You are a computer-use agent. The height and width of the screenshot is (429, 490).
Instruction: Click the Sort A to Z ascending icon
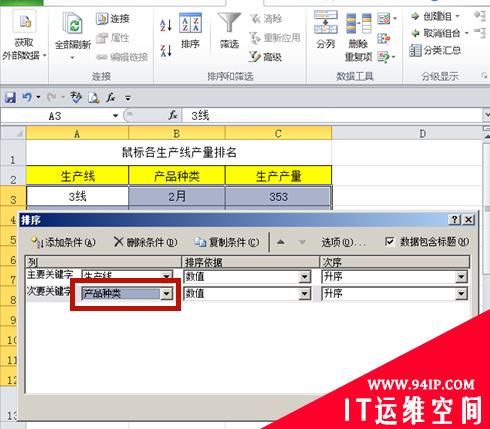point(166,25)
